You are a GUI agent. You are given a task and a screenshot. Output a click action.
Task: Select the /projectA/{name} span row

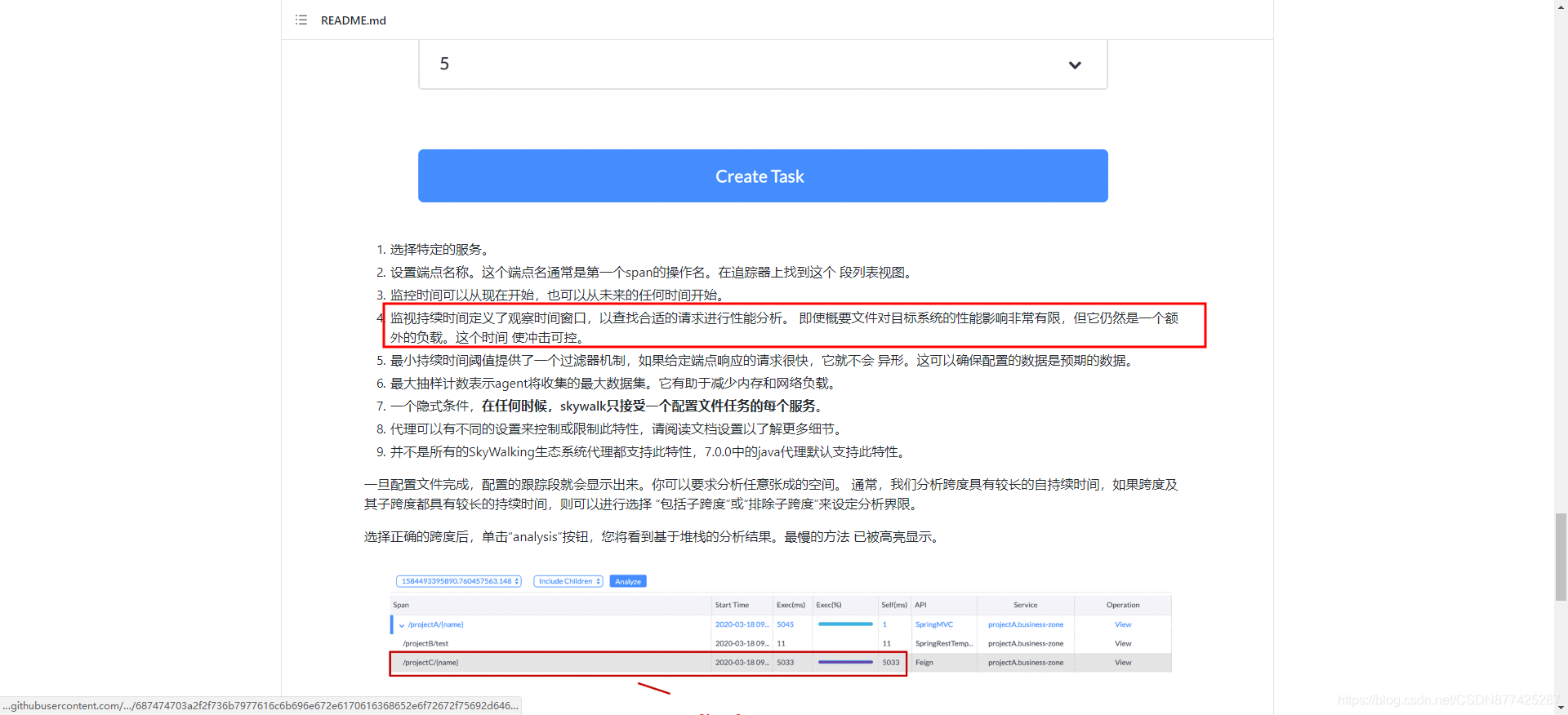point(781,624)
